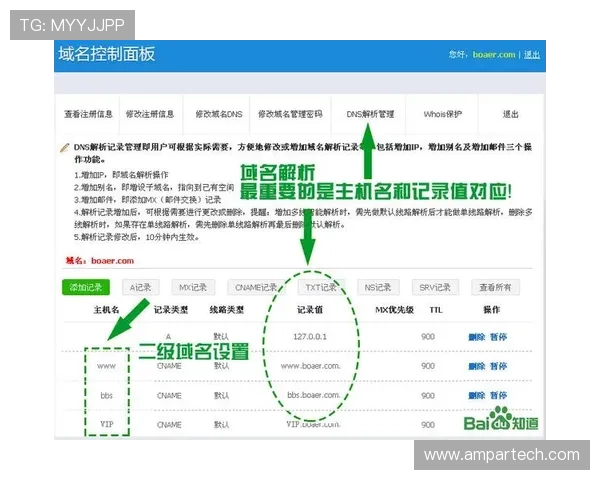Image resolution: width=600 pixels, height=480 pixels.
Task: Click the red 域名: boaer.com label
Action: click(99, 261)
